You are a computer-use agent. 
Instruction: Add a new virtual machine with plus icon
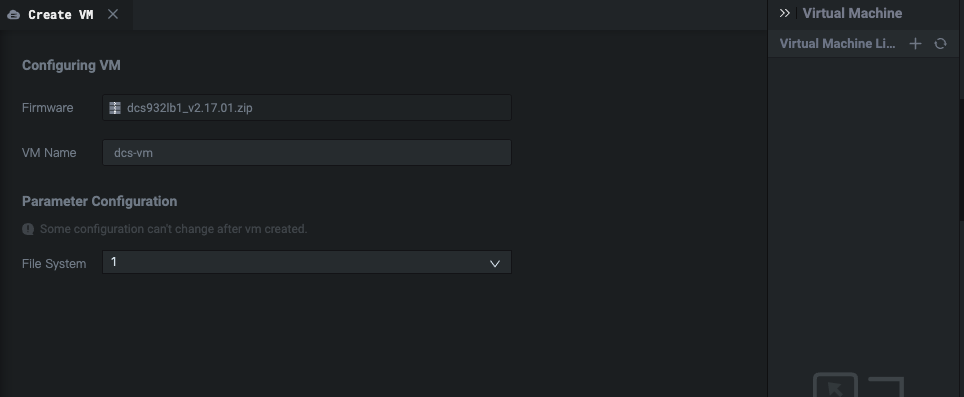click(915, 44)
